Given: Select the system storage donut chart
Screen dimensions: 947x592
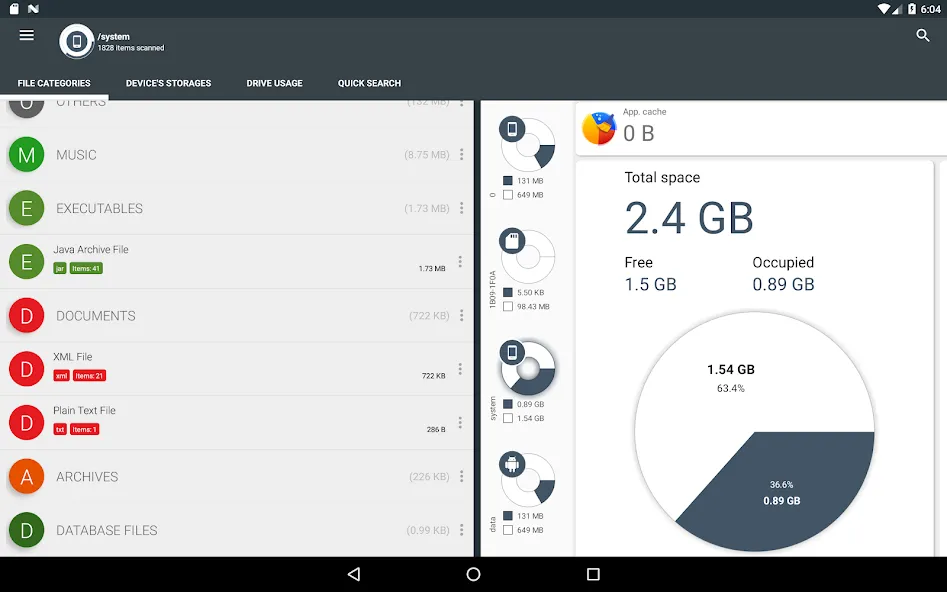Looking at the screenshot, I should click(527, 368).
